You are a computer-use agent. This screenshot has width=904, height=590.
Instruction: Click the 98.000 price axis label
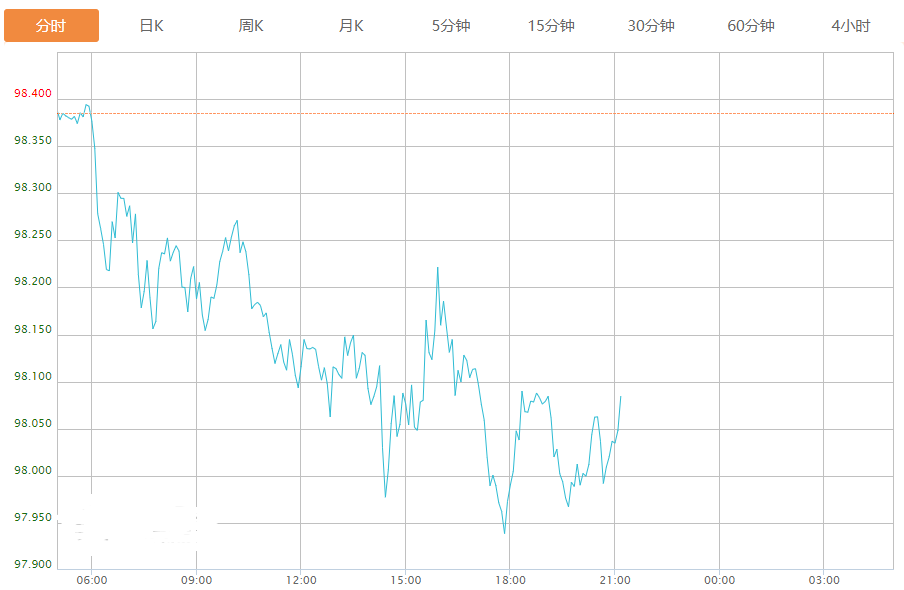point(33,470)
